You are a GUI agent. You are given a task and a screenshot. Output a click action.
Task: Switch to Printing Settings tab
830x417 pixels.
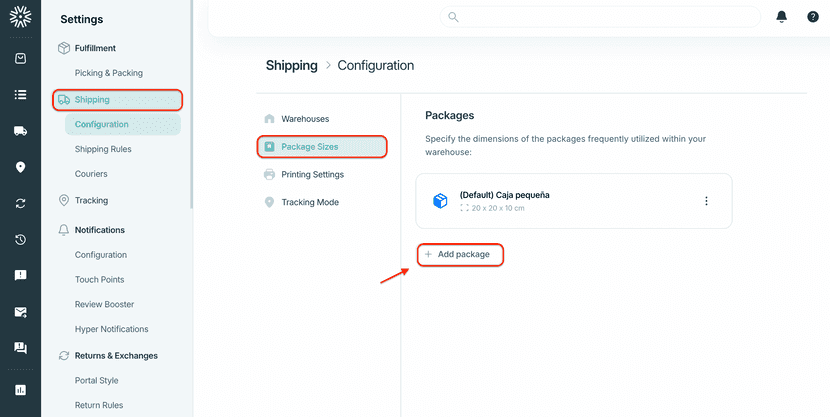312,175
